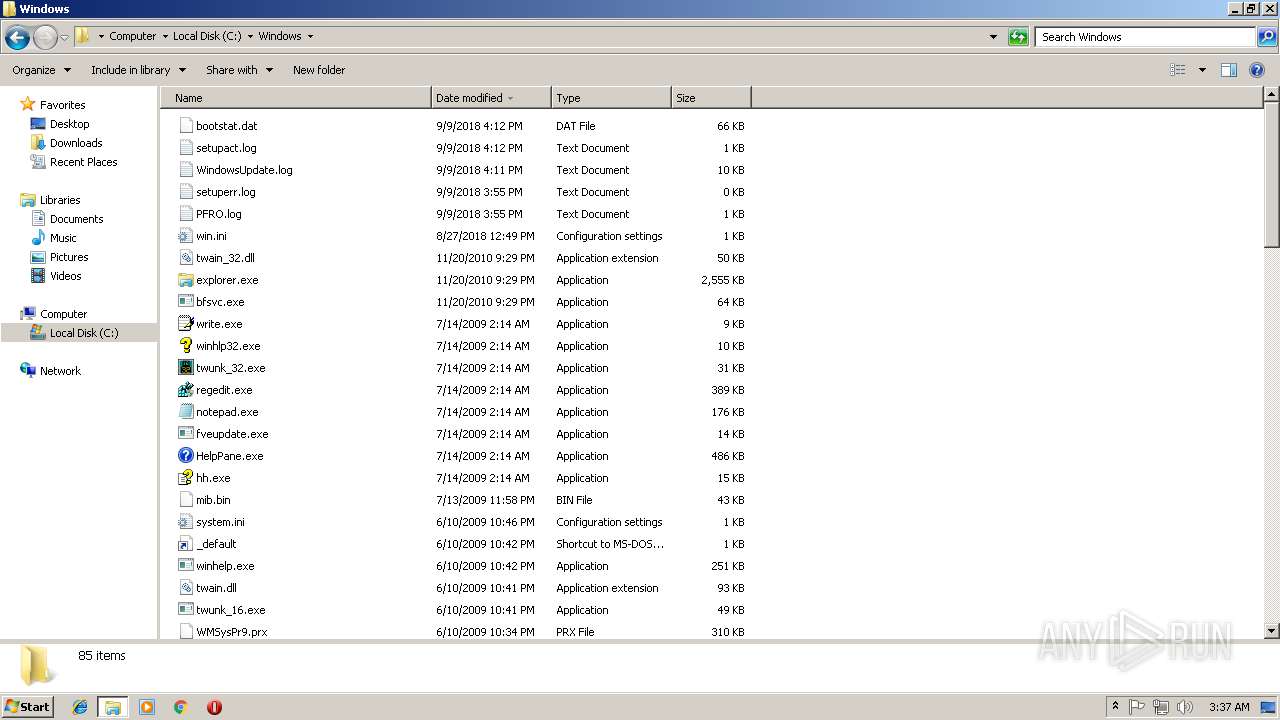Select the win.ini file icon
This screenshot has width=1280, height=720.
coord(185,236)
